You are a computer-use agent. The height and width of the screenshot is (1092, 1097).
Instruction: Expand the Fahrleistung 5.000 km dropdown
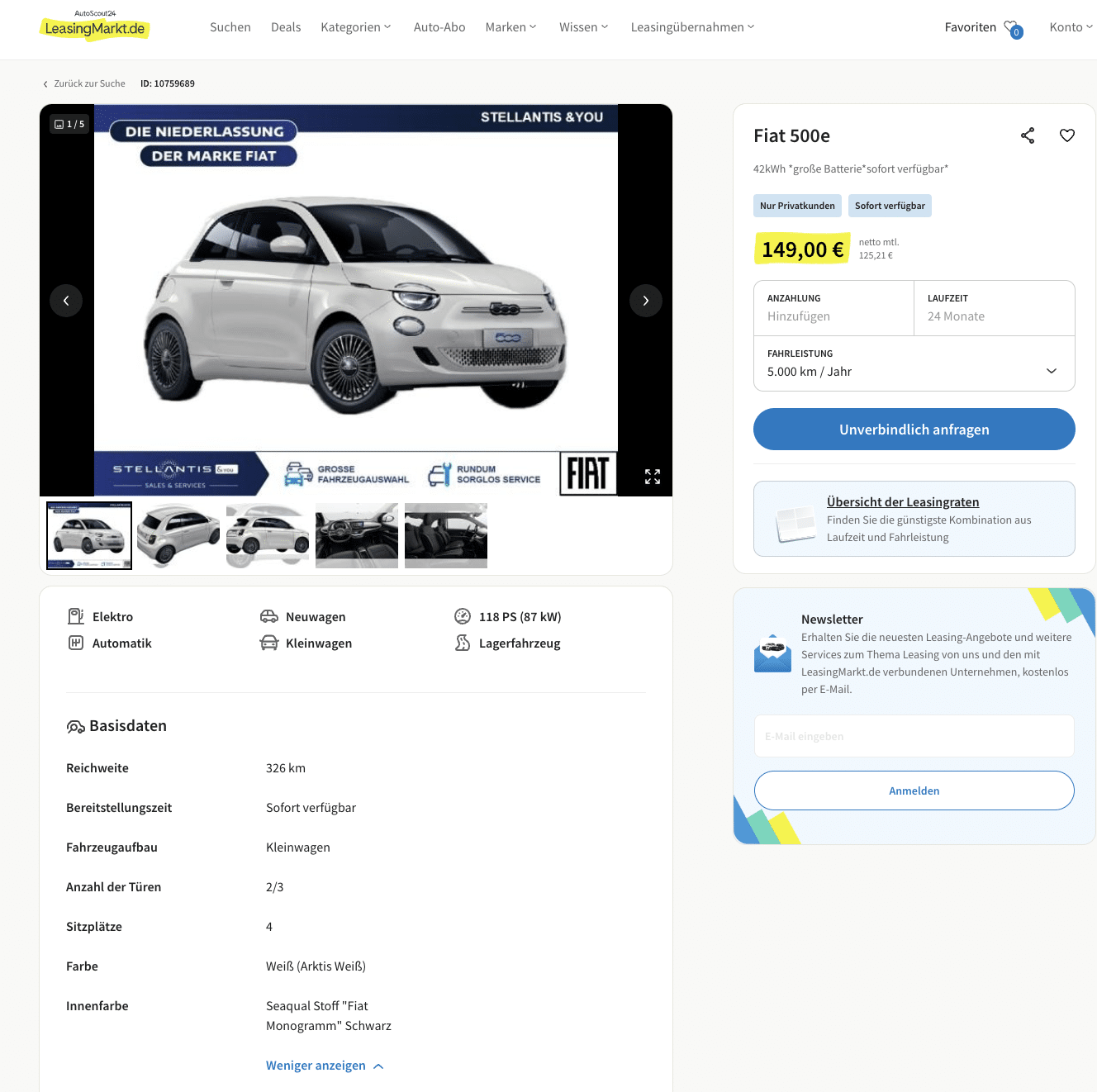pyautogui.click(x=914, y=363)
